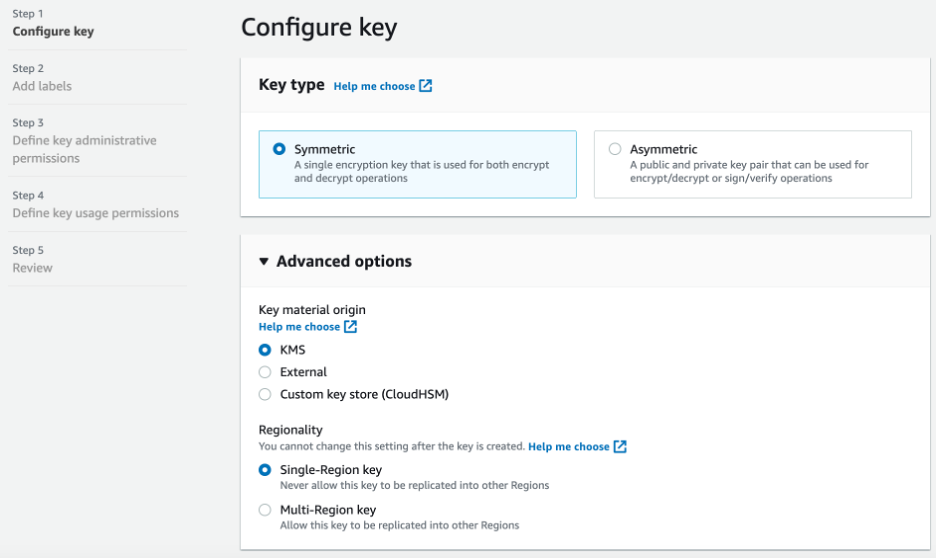Go to Step 2 Add labels
Screen dimensions: 937x558
(42, 86)
